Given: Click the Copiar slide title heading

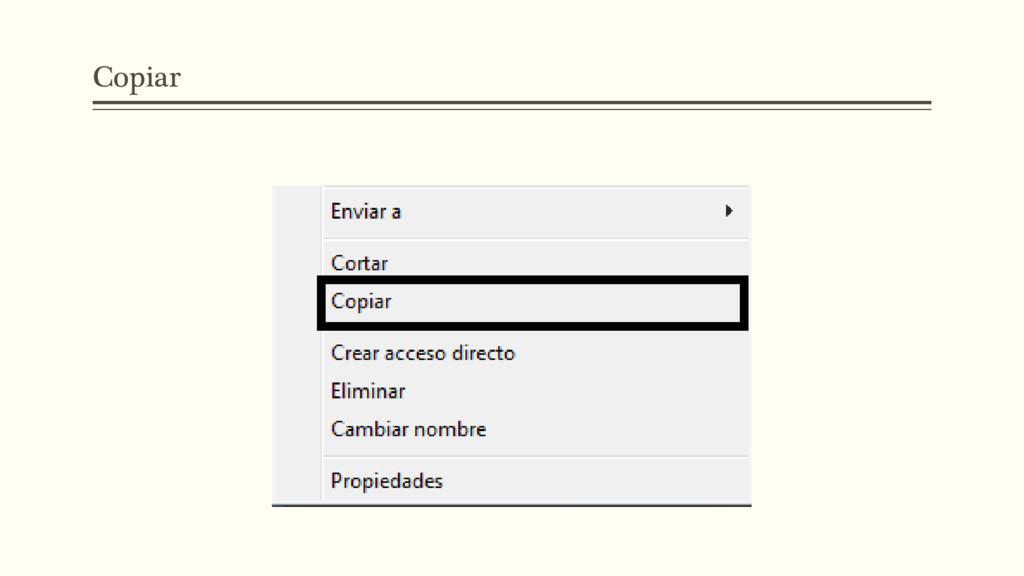Looking at the screenshot, I should (137, 77).
